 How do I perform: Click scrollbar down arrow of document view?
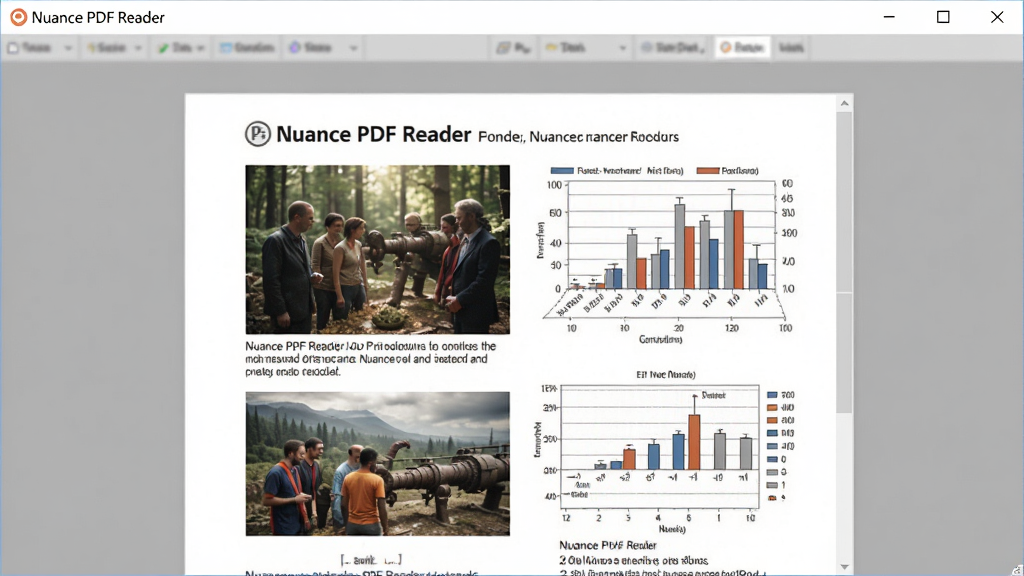tap(844, 567)
